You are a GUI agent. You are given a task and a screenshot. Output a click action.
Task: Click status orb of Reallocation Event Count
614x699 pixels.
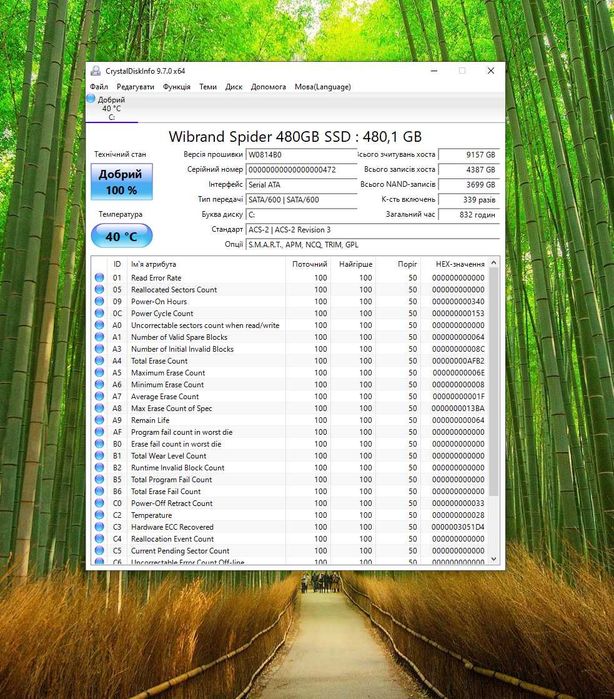[x=99, y=539]
